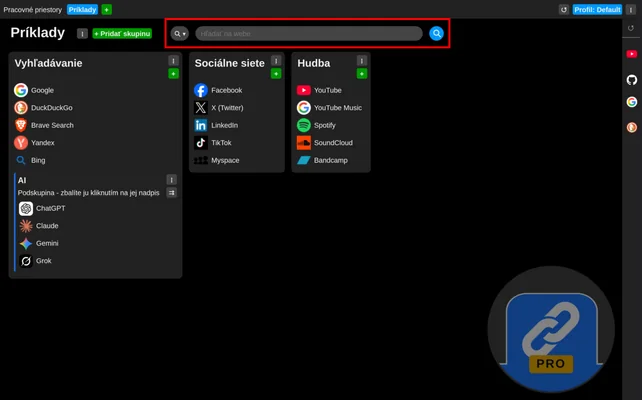Click the Spotify icon
The image size is (642, 400).
tap(303, 125)
